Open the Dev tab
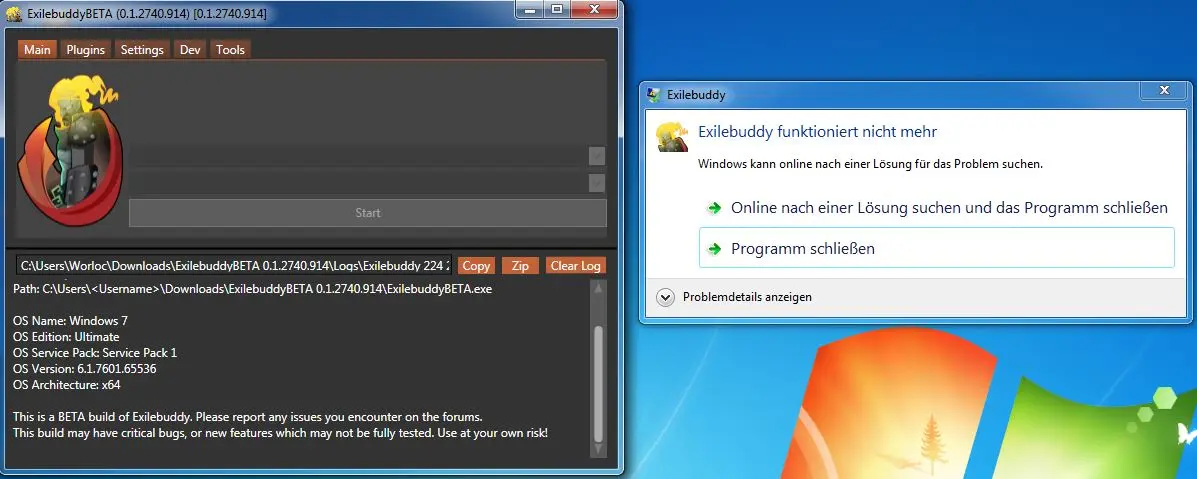 point(190,50)
